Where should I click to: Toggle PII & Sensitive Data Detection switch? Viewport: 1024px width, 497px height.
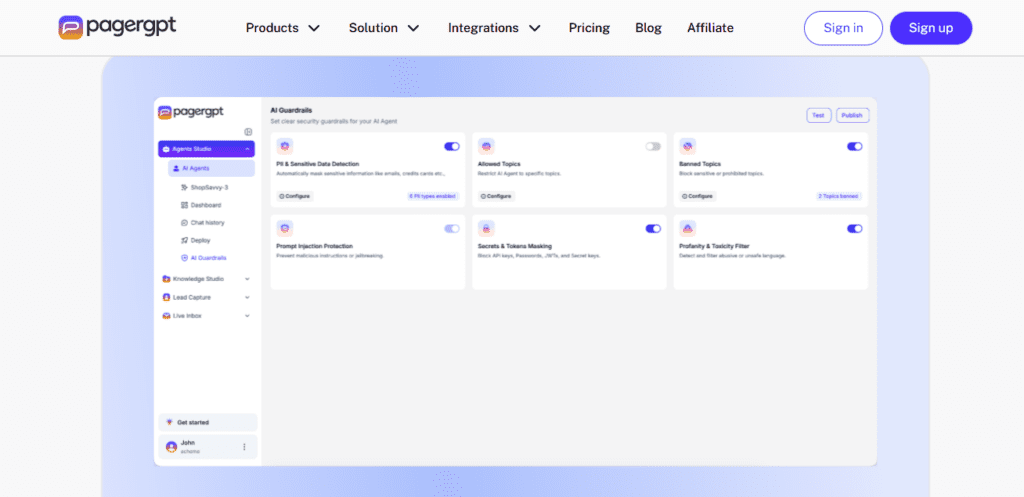click(x=452, y=146)
